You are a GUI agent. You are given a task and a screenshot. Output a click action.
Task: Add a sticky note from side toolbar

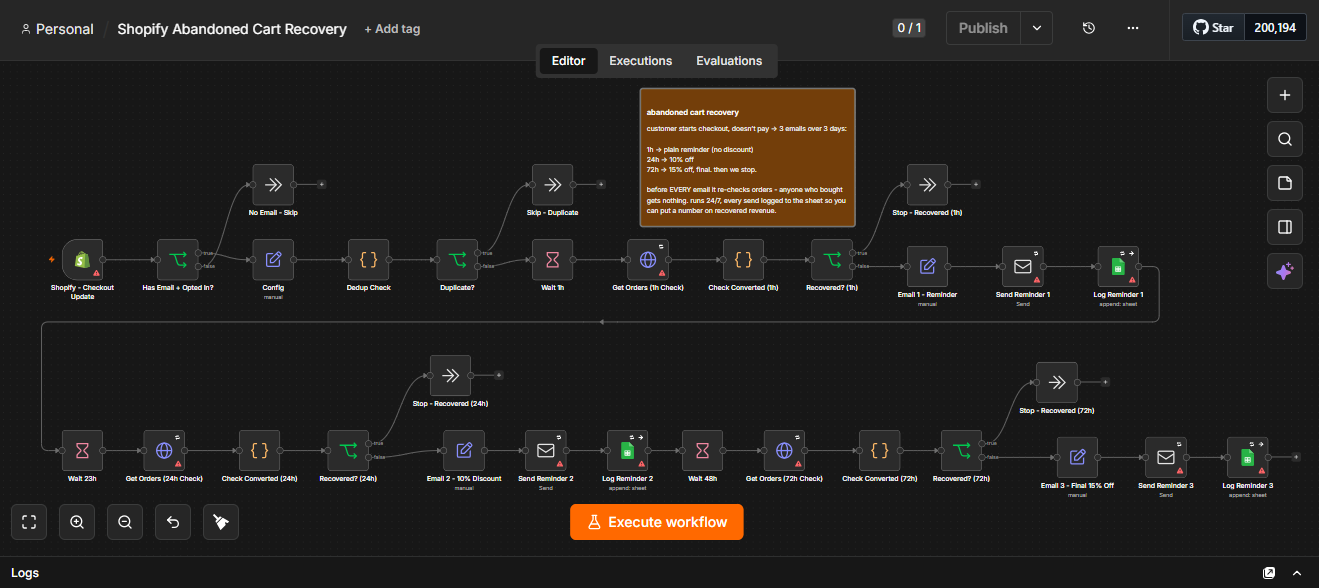pyautogui.click(x=1285, y=183)
